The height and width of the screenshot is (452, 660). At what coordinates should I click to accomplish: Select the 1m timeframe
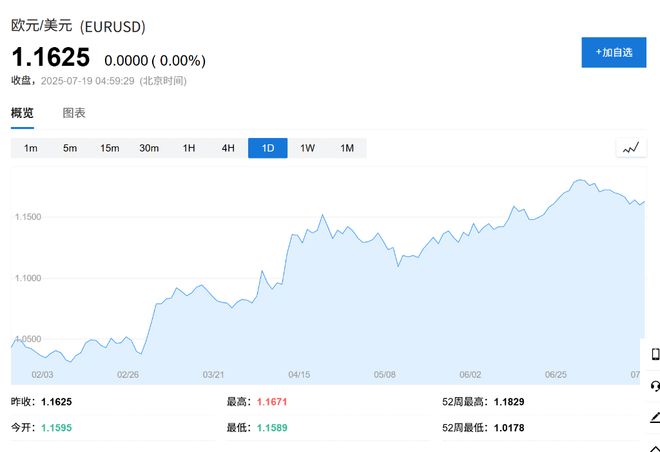[x=30, y=148]
